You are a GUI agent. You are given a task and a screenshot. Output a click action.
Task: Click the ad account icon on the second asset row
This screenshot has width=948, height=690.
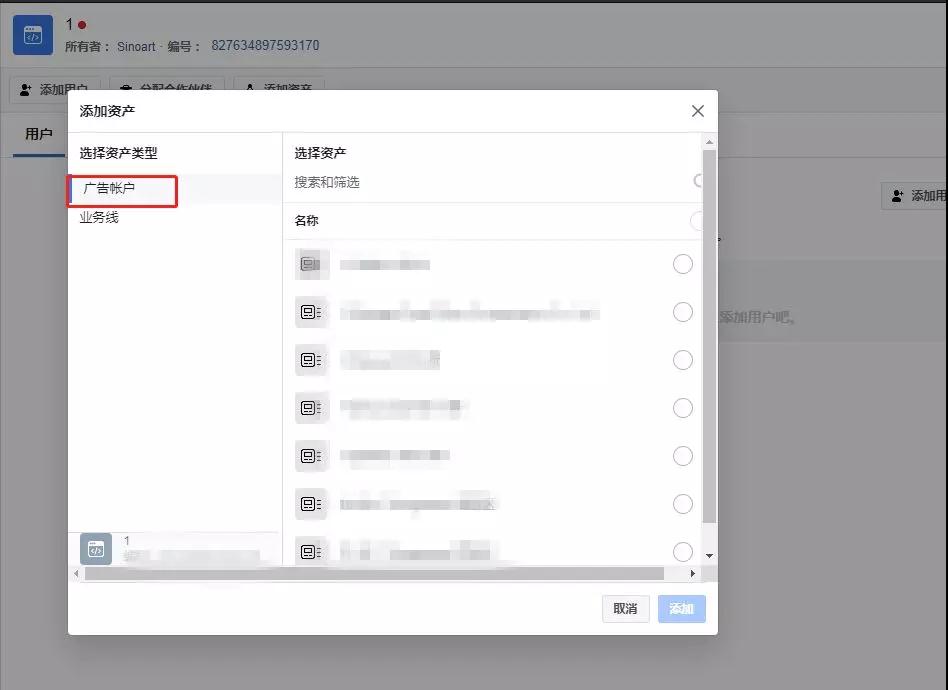[x=311, y=311]
